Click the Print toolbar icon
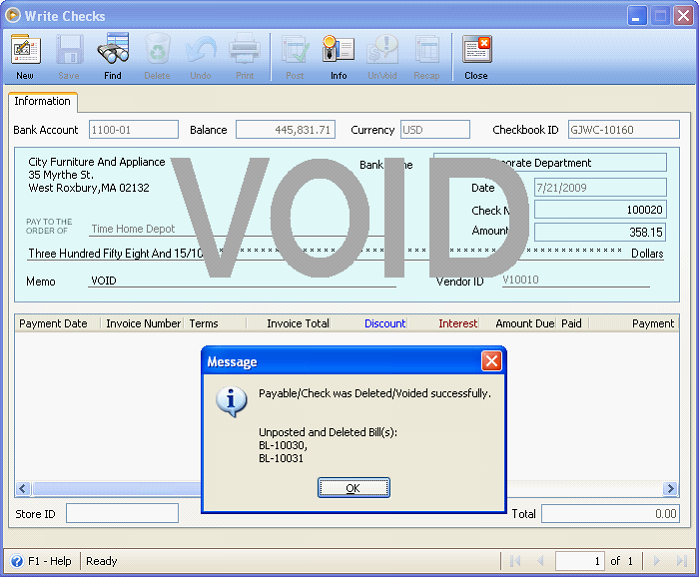The image size is (700, 578). pyautogui.click(x=245, y=49)
